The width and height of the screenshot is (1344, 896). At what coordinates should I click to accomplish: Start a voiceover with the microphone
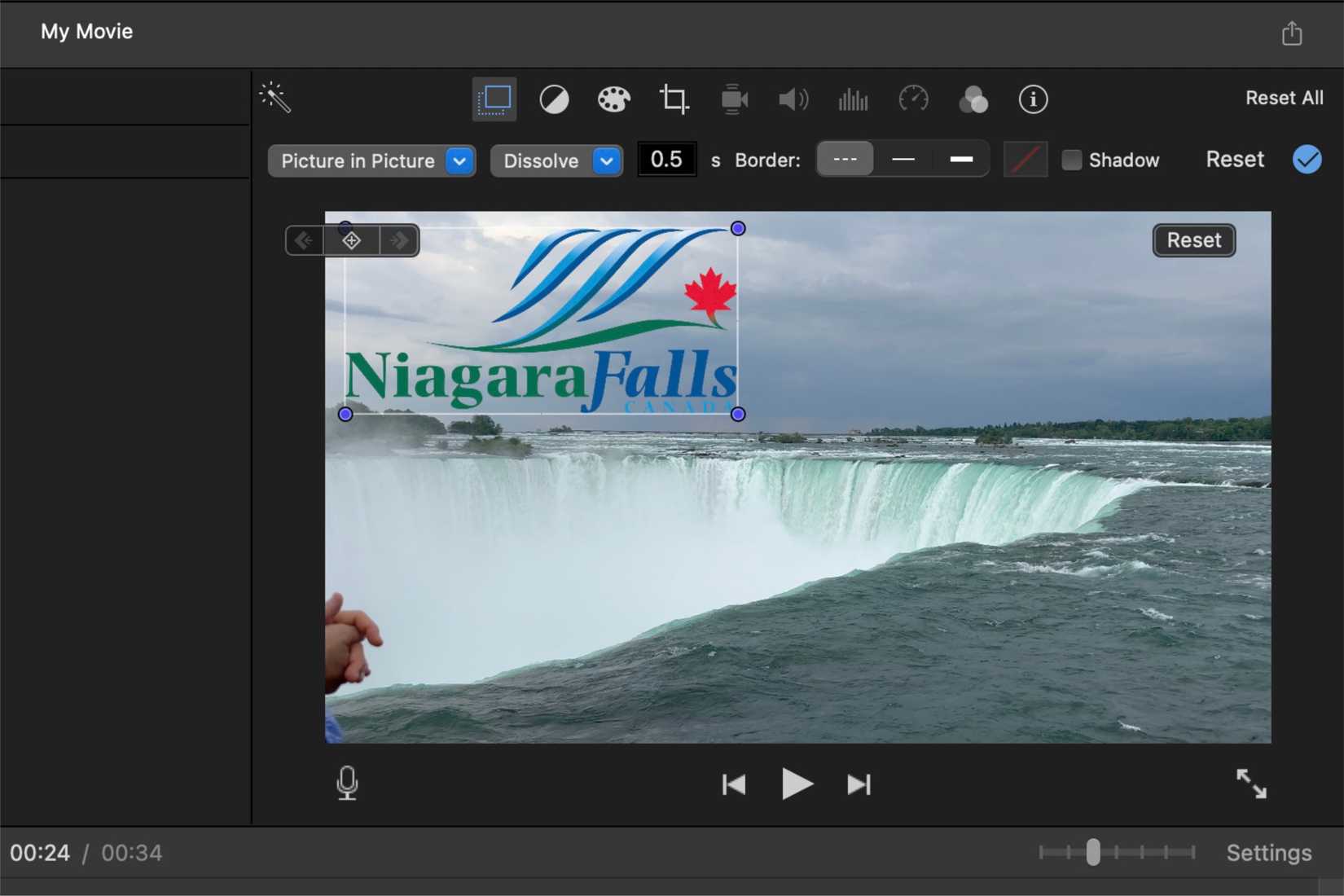pos(347,783)
